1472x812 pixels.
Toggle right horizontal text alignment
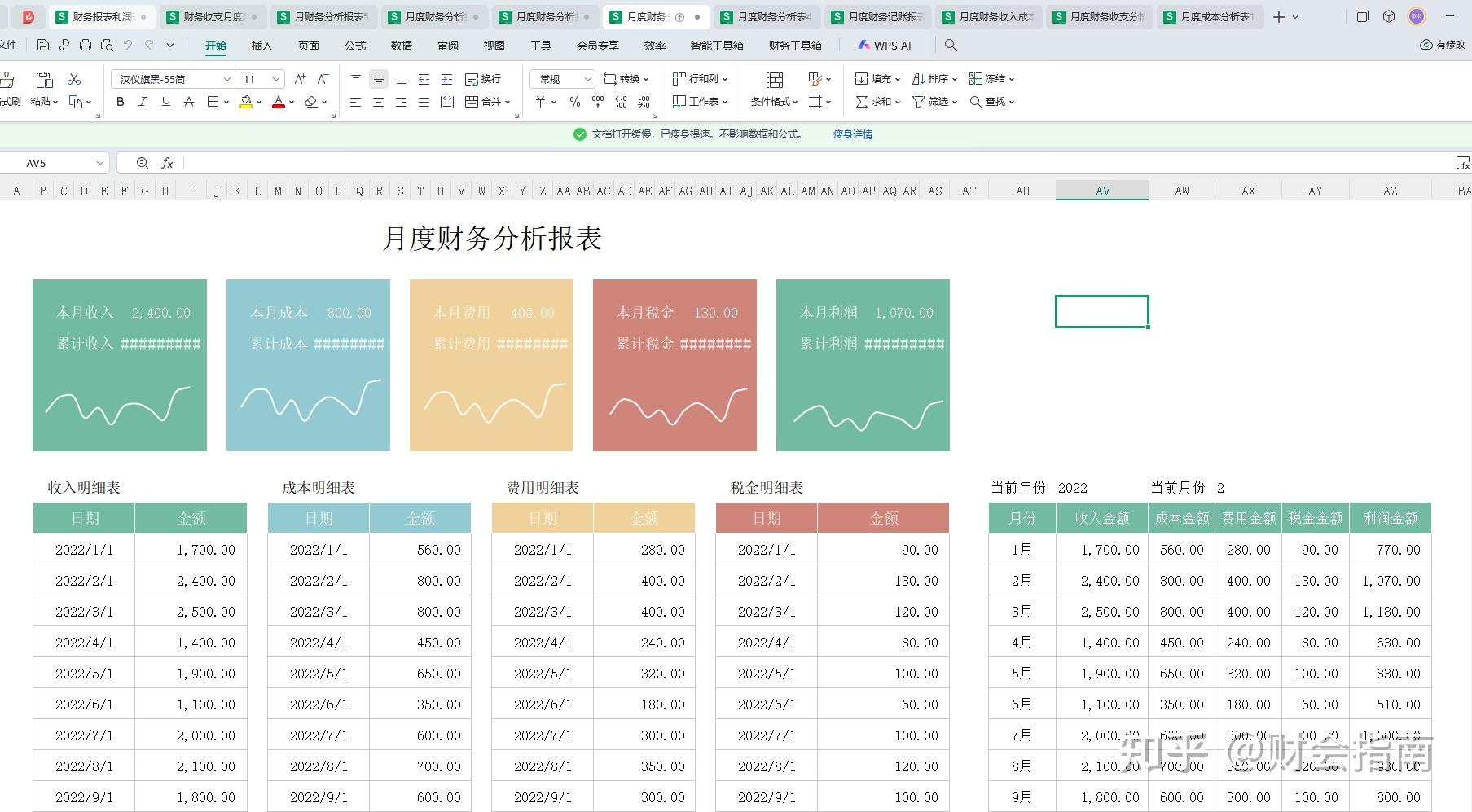coord(402,102)
